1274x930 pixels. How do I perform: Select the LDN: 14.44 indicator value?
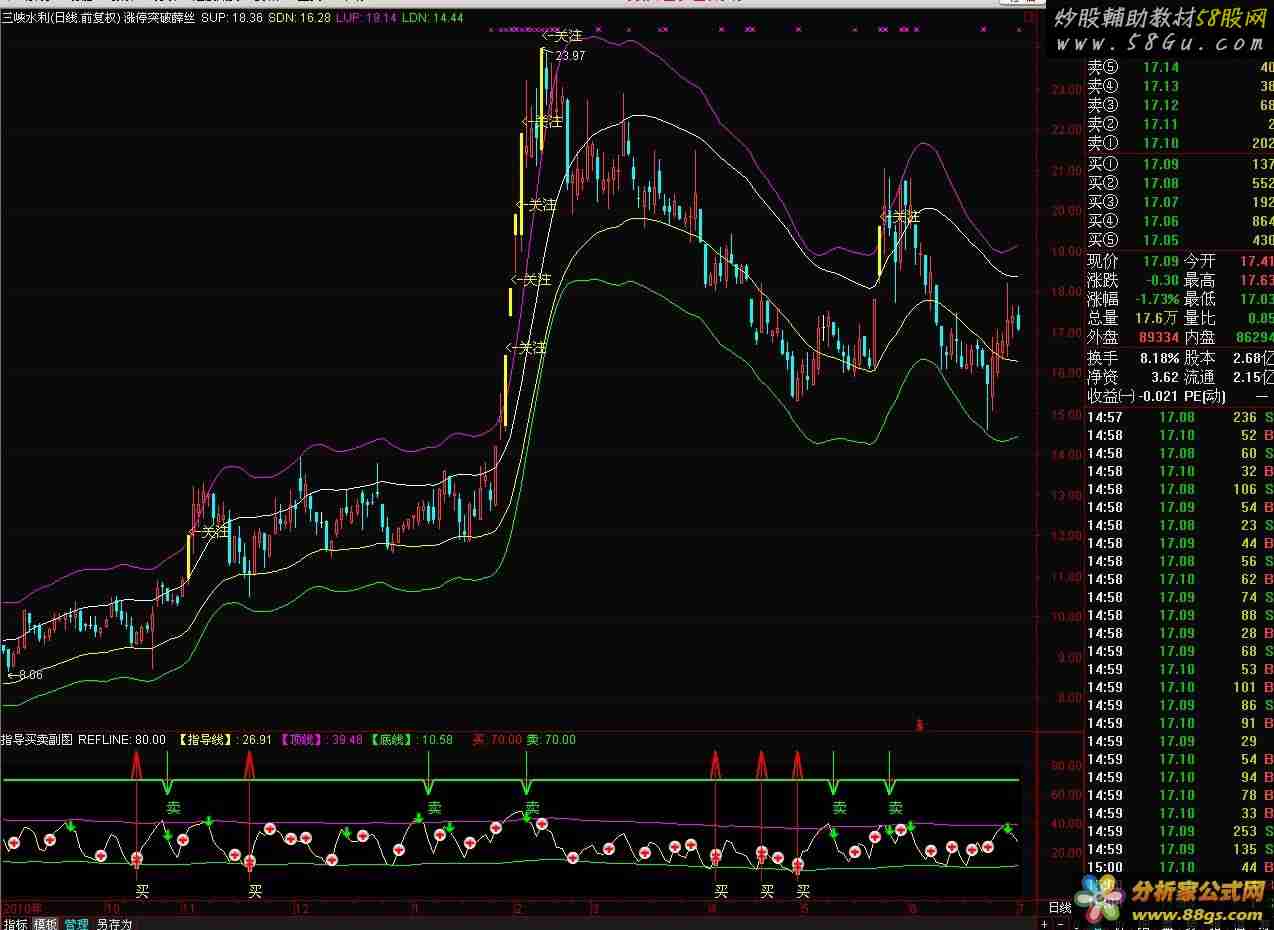click(432, 18)
